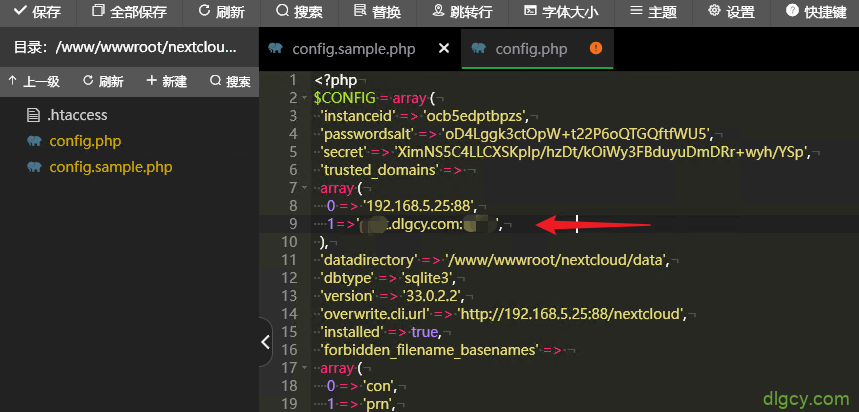859x412 pixels.
Task: Go up with 上一级 button
Action: pos(34,82)
